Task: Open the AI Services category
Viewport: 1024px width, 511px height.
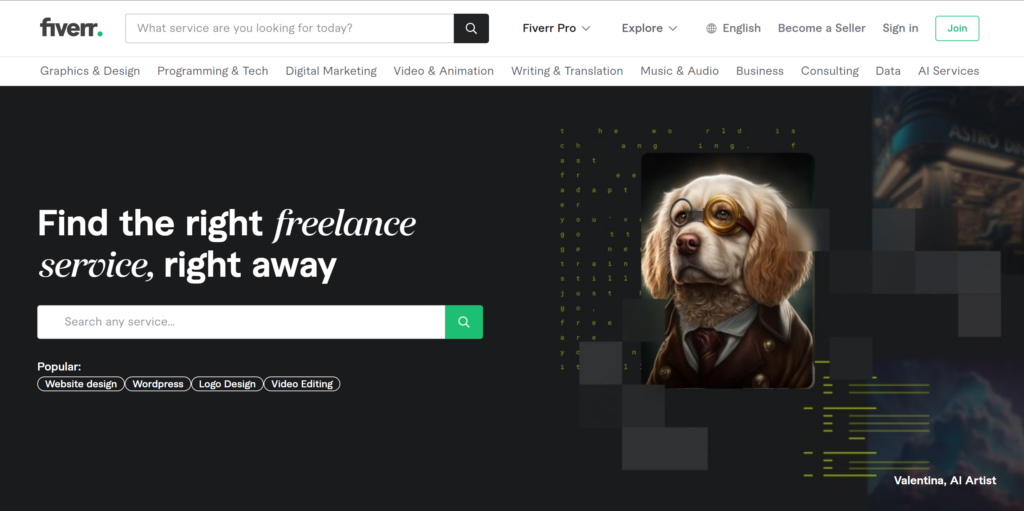Action: coord(948,71)
